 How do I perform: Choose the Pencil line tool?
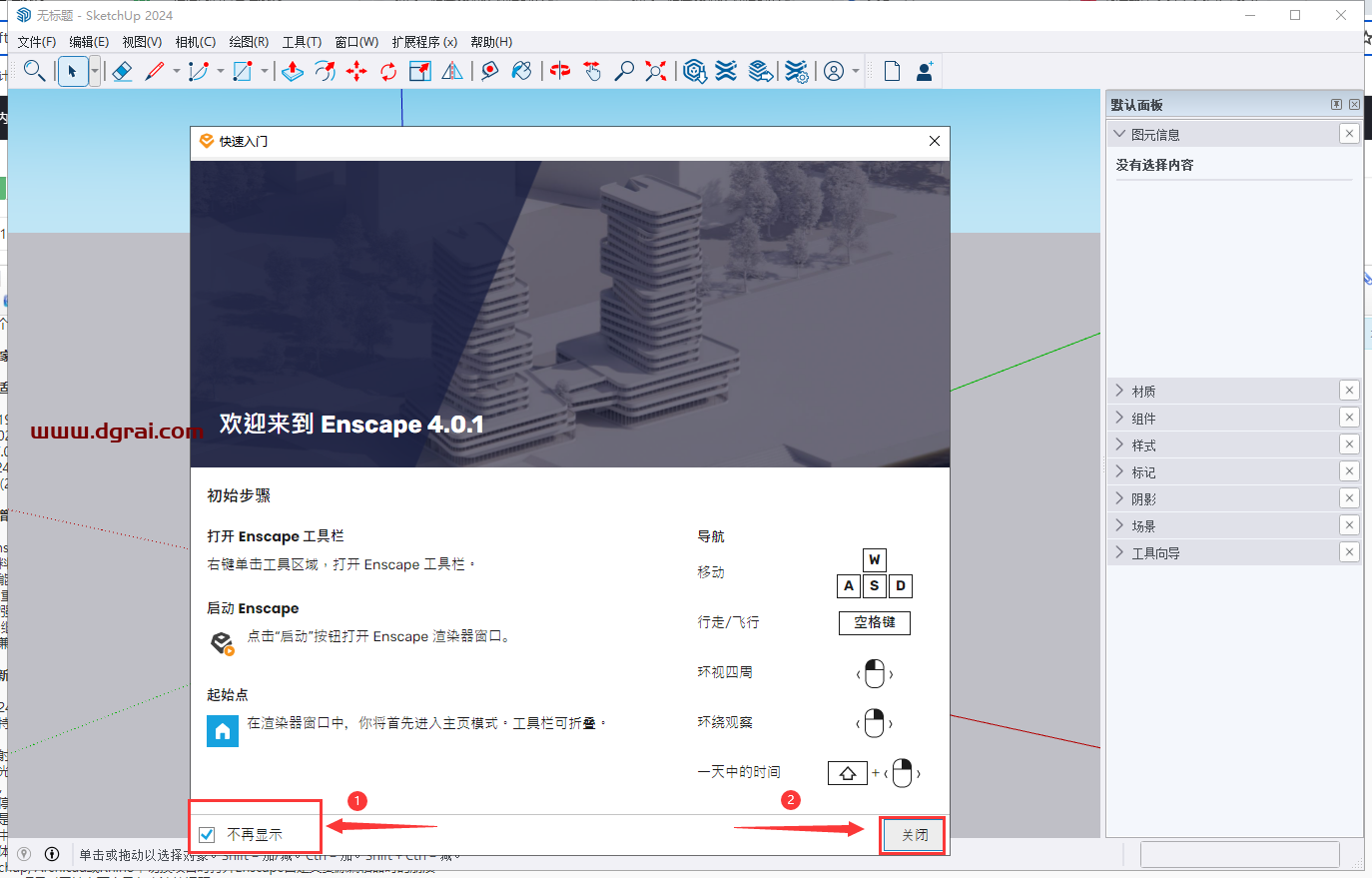coord(155,71)
